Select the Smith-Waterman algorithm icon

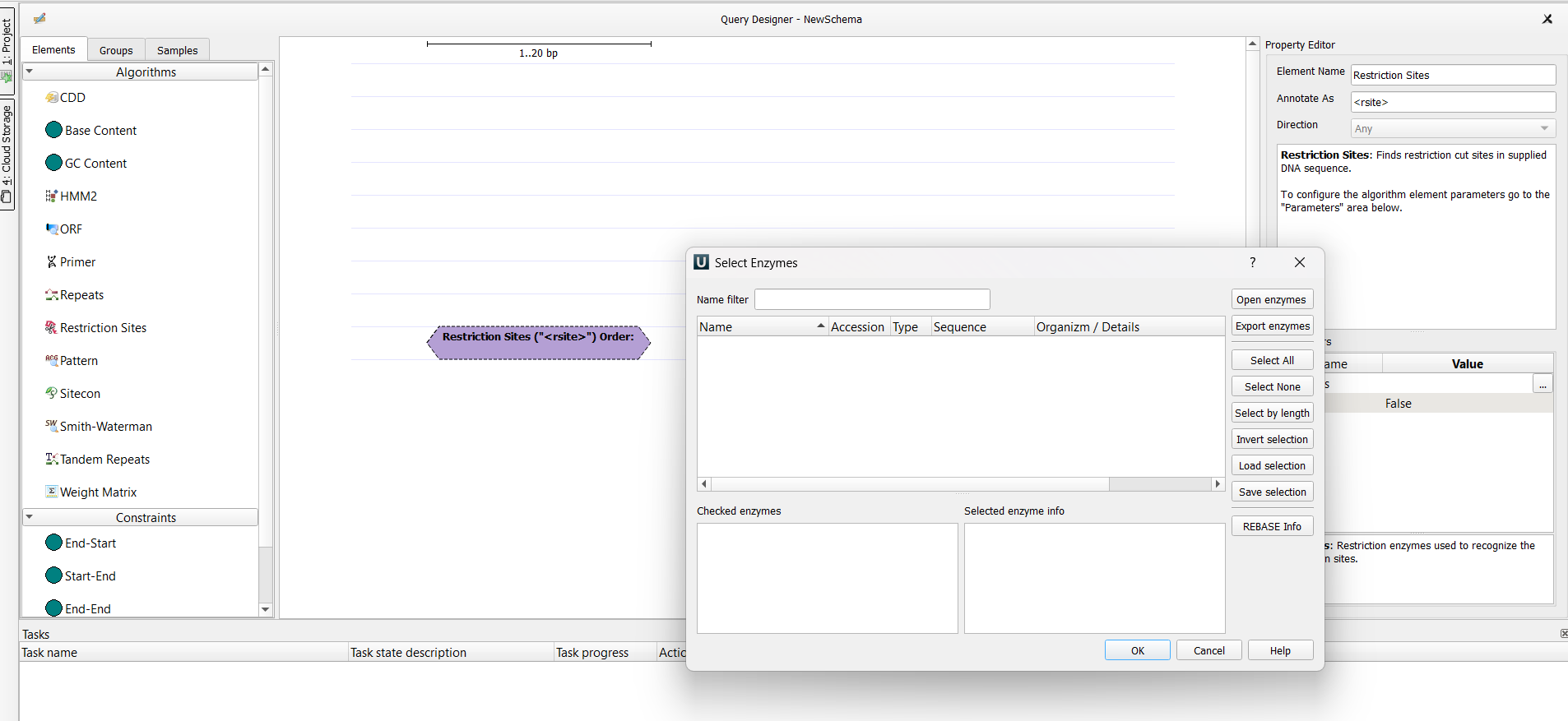[52, 426]
